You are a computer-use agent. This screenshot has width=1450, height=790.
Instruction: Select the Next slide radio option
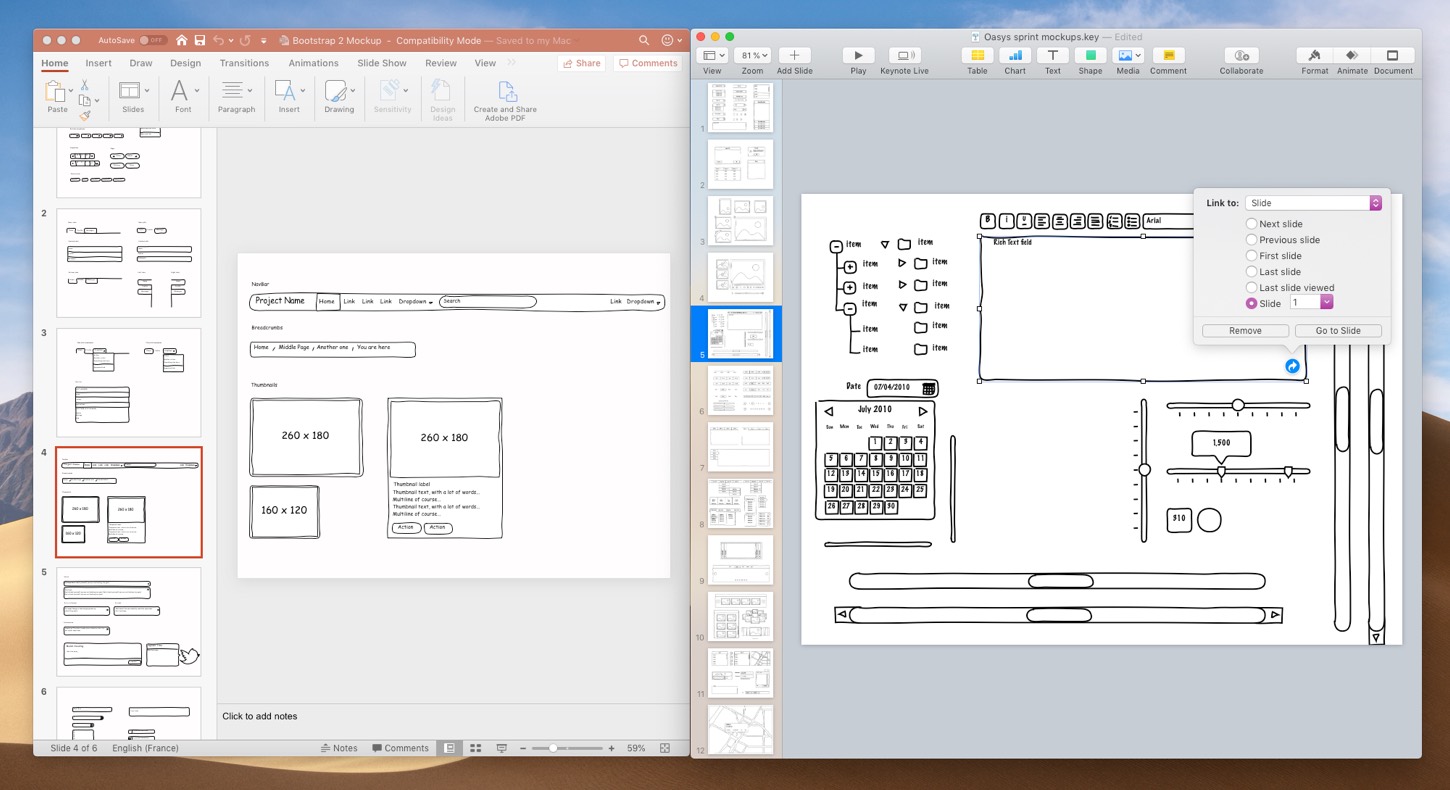[1252, 224]
